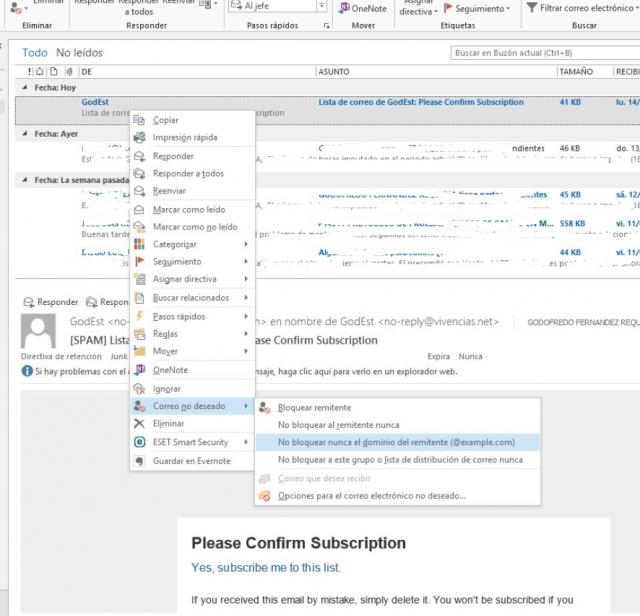Switch to the No leídos filter
This screenshot has width=640, height=616.
pos(80,53)
